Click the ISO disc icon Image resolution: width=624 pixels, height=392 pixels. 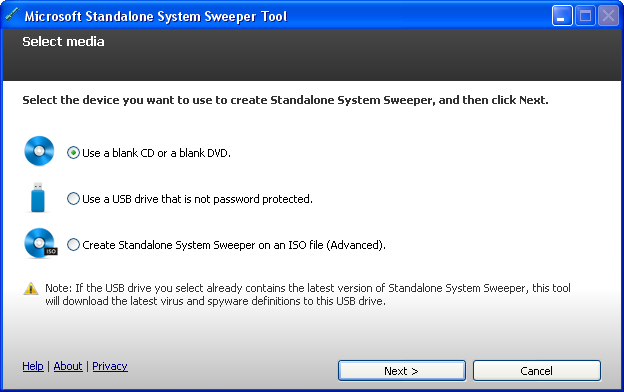41,243
